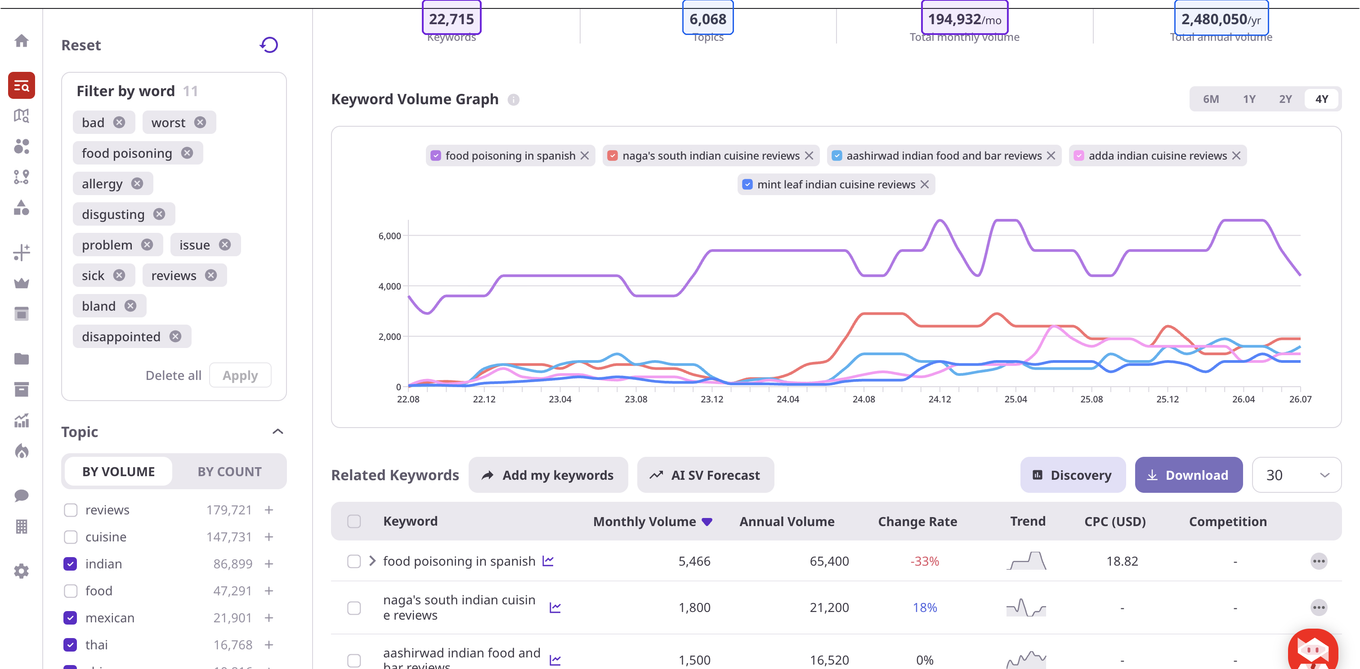Remove the 'disappointed' filter word
Image resolution: width=1360 pixels, height=669 pixels.
(175, 336)
